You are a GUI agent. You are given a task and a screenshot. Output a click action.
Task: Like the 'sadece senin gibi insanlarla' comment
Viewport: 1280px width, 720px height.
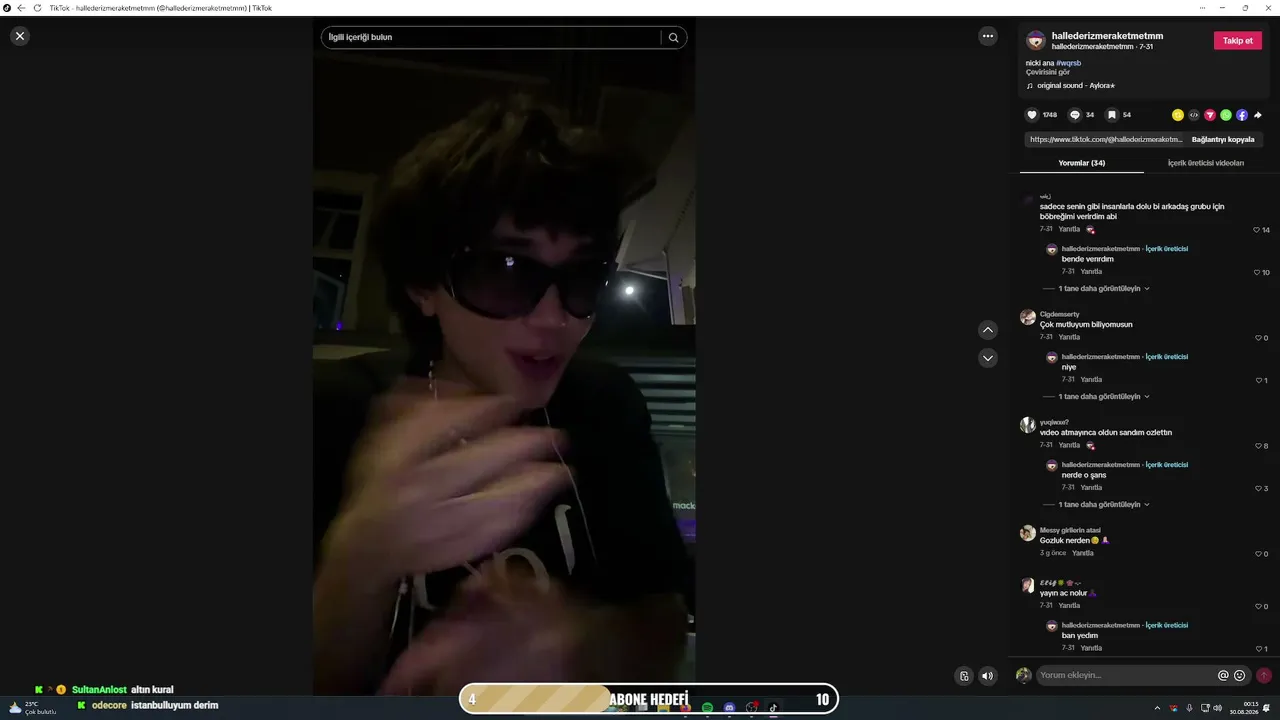(1257, 230)
